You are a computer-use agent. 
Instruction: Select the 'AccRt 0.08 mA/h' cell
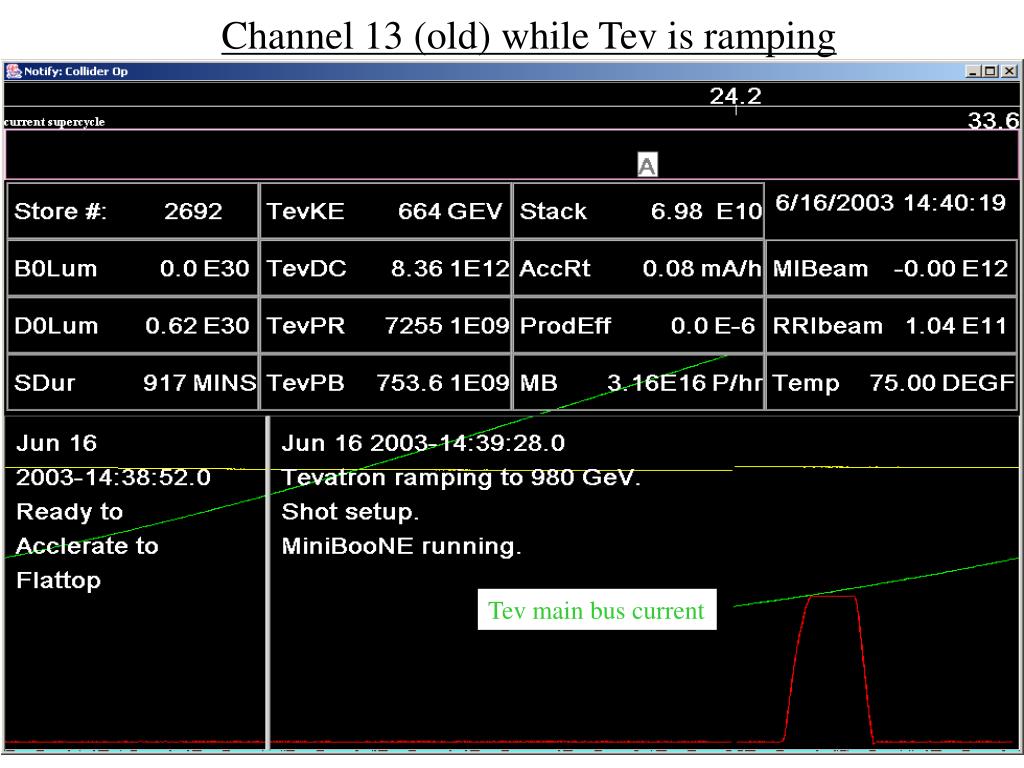[638, 268]
